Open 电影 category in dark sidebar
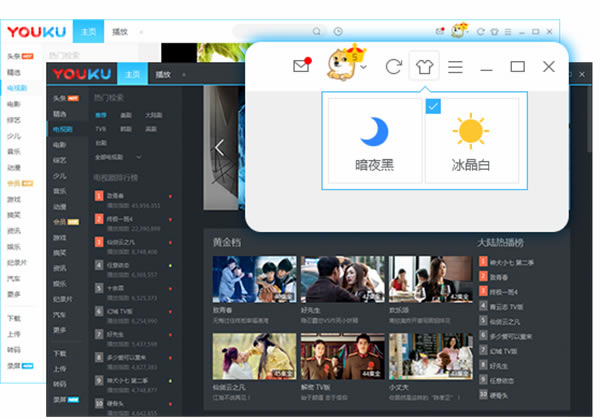Viewport: 600px width, 419px height. 62,145
